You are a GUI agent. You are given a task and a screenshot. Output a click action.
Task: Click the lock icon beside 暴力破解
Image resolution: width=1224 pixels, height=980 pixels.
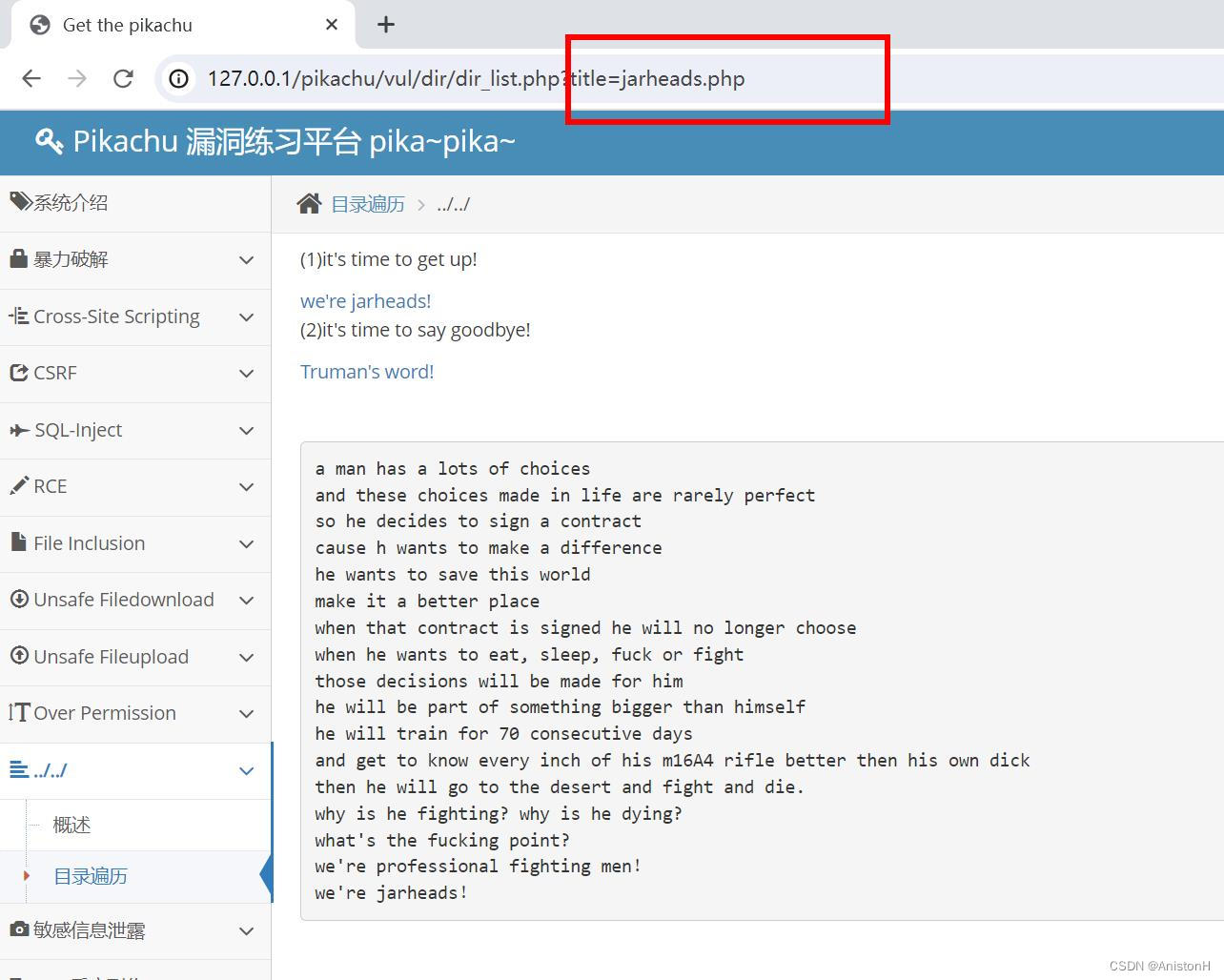(x=18, y=258)
